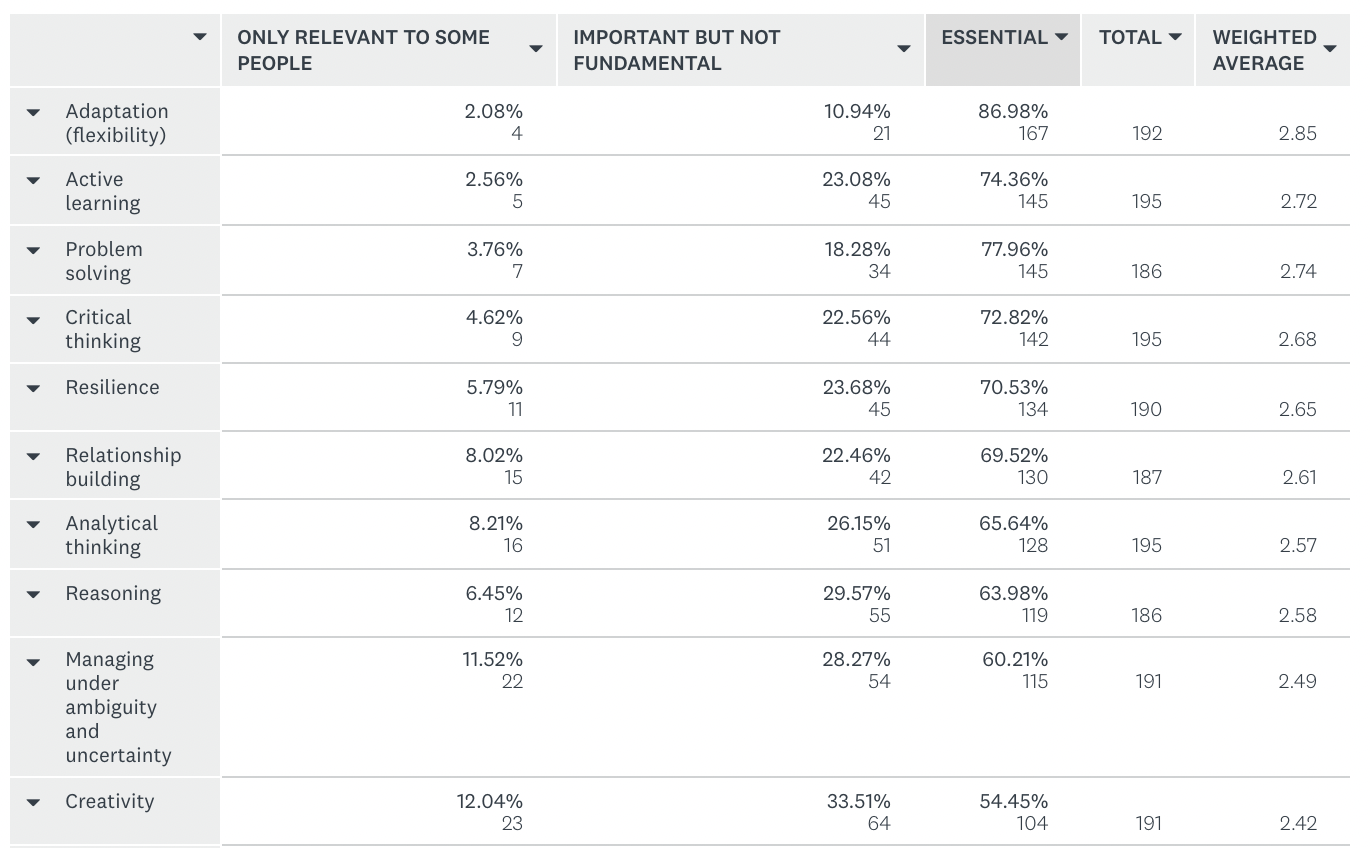
Task: Expand the Resilience row arrow
Action: 34,388
